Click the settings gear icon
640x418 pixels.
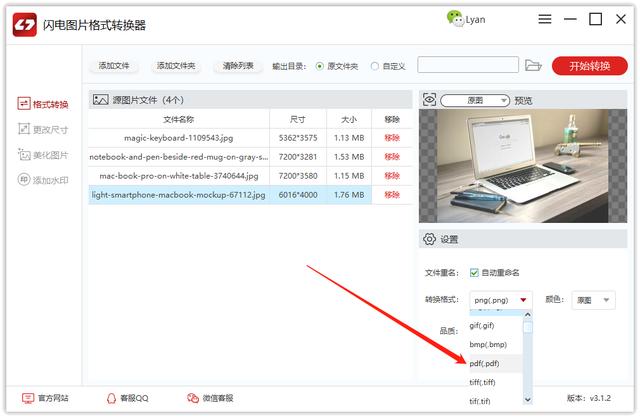tap(429, 239)
